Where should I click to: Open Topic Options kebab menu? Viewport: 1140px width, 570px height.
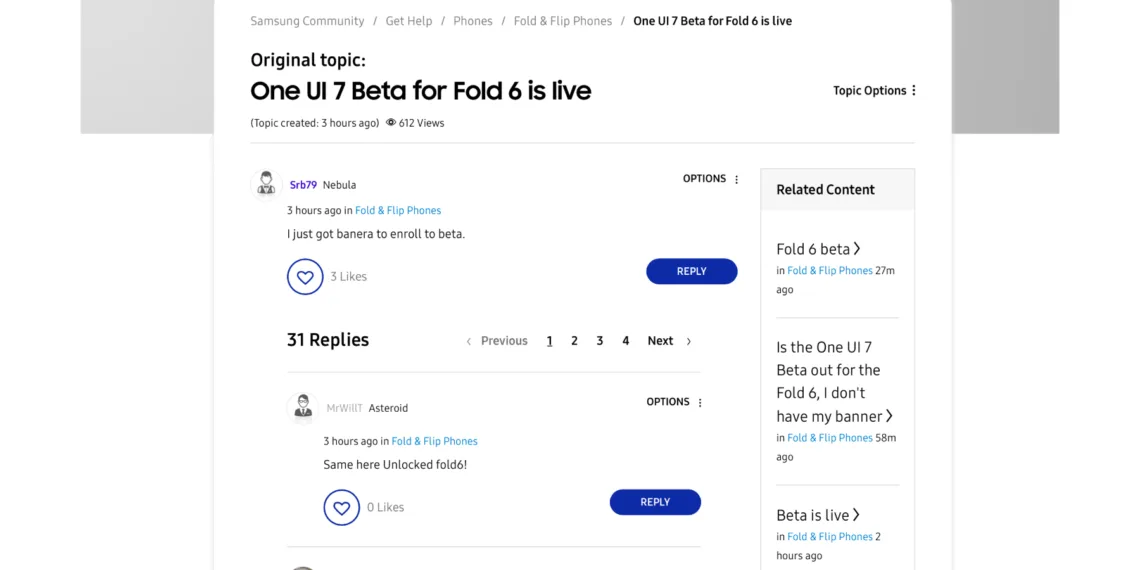pos(914,91)
